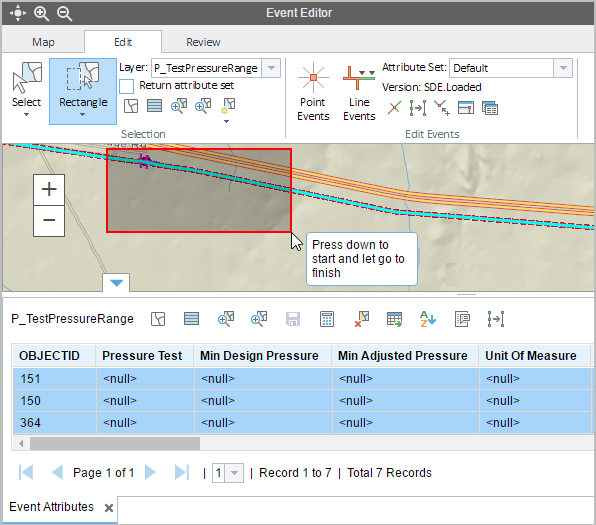The width and height of the screenshot is (596, 525).
Task: Activate the Select tool
Action: tap(27, 84)
